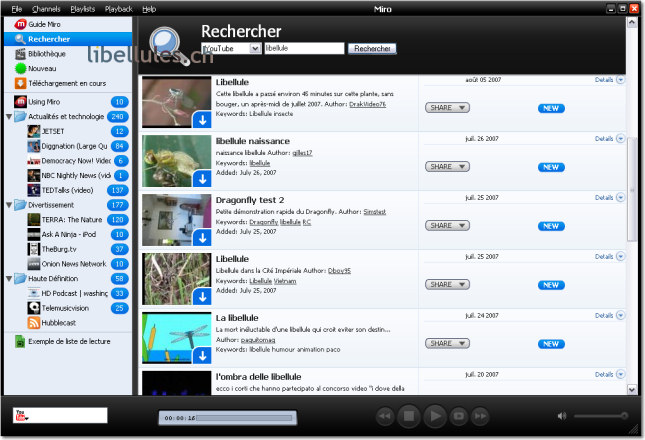This screenshot has height=440, width=645.
Task: Click the title Dragonfly test 2
Action: pyautogui.click(x=250, y=200)
